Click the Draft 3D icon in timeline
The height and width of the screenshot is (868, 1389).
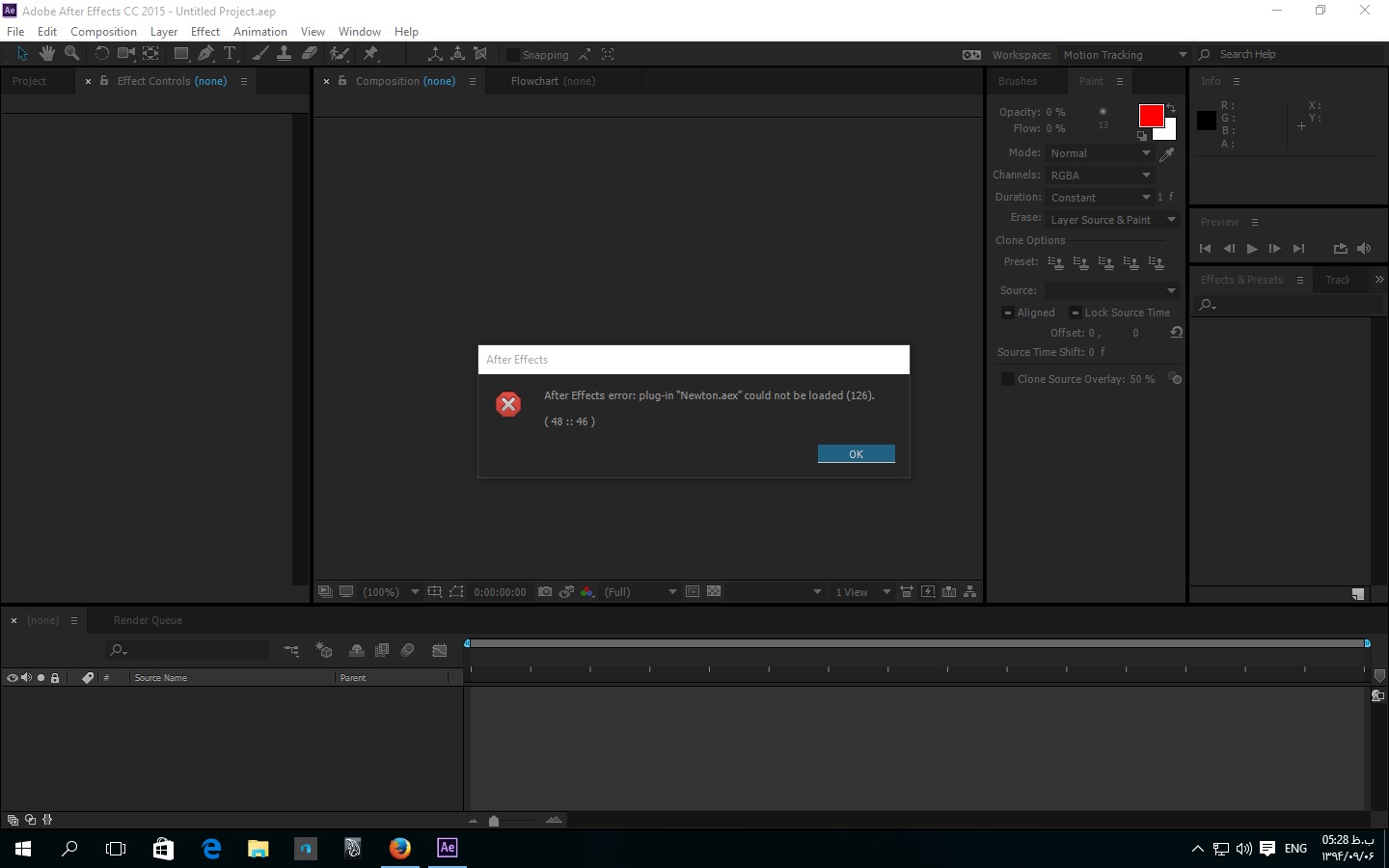tap(324, 650)
